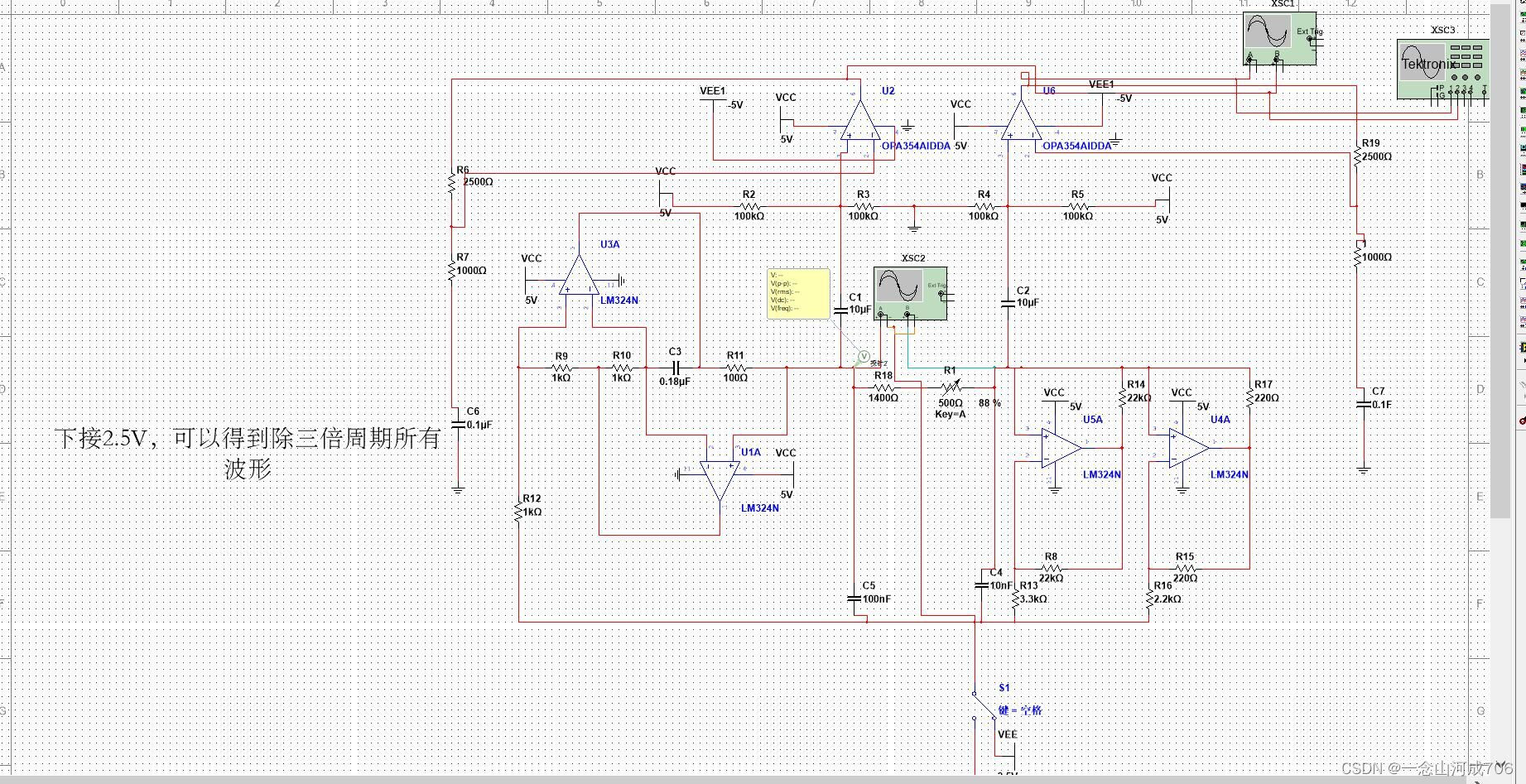Click the green voltage probe marker
Screen dimensions: 1526x784
click(864, 357)
